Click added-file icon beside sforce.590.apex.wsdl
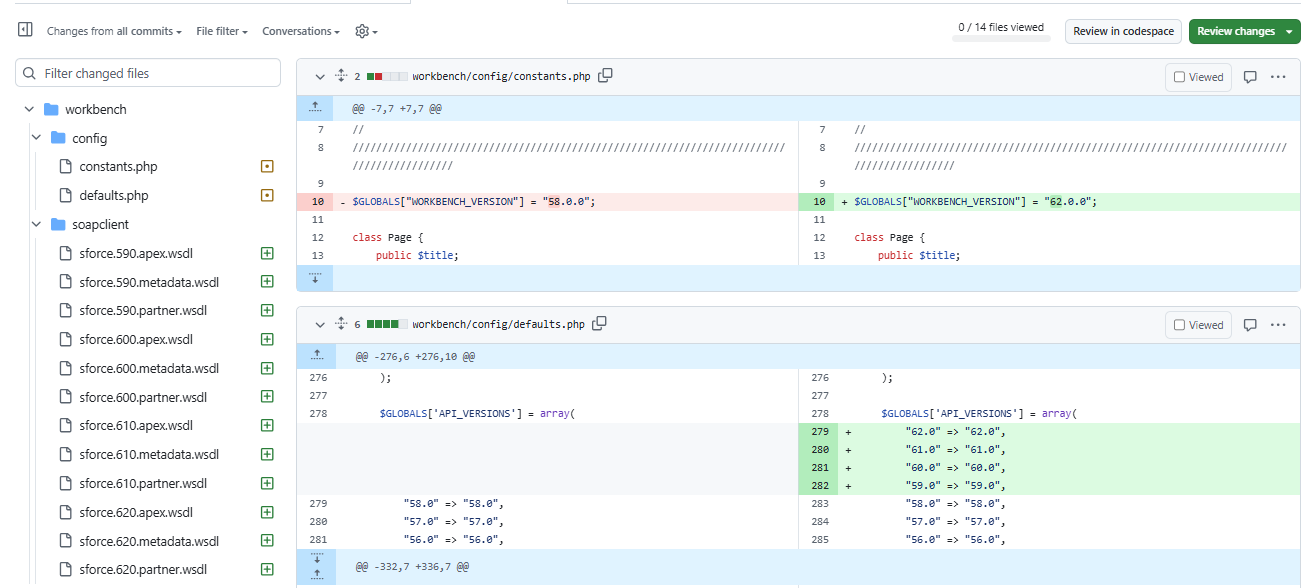Screen dimensions: 1304x588 coord(267,253)
